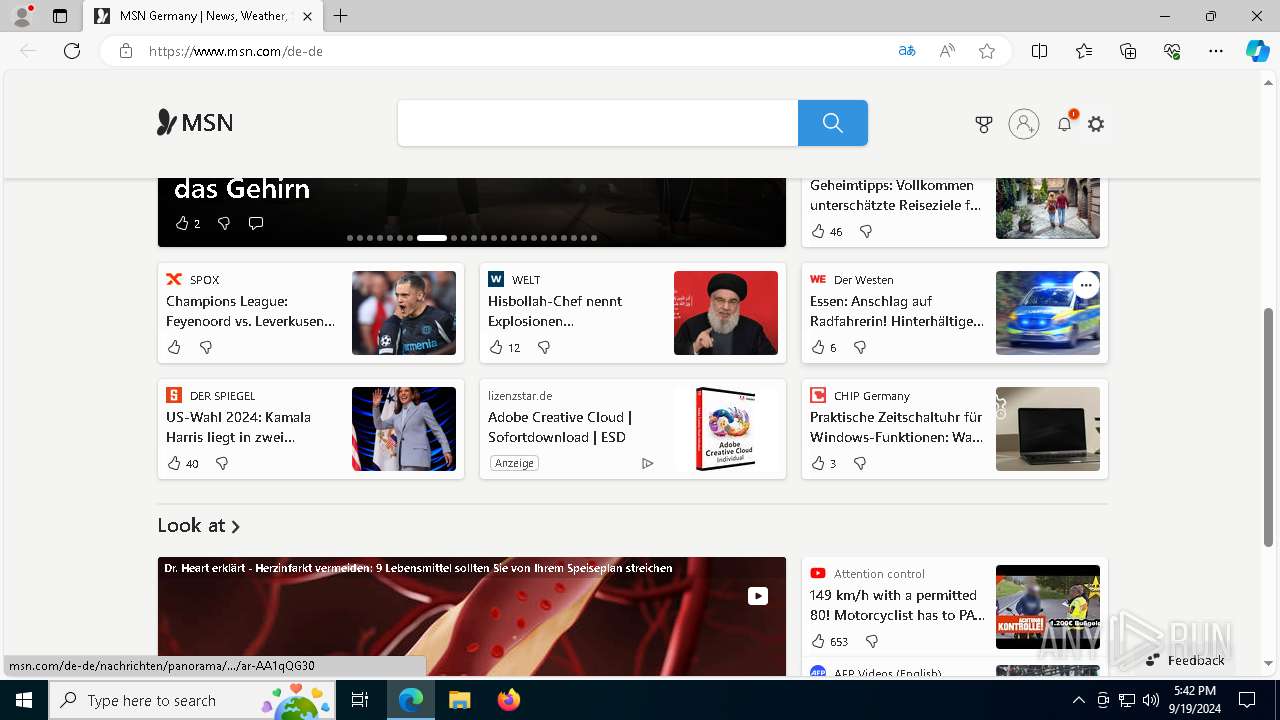
Task: Open Champions League Feyenoord vs. Leverkusen article
Action: coord(251,311)
